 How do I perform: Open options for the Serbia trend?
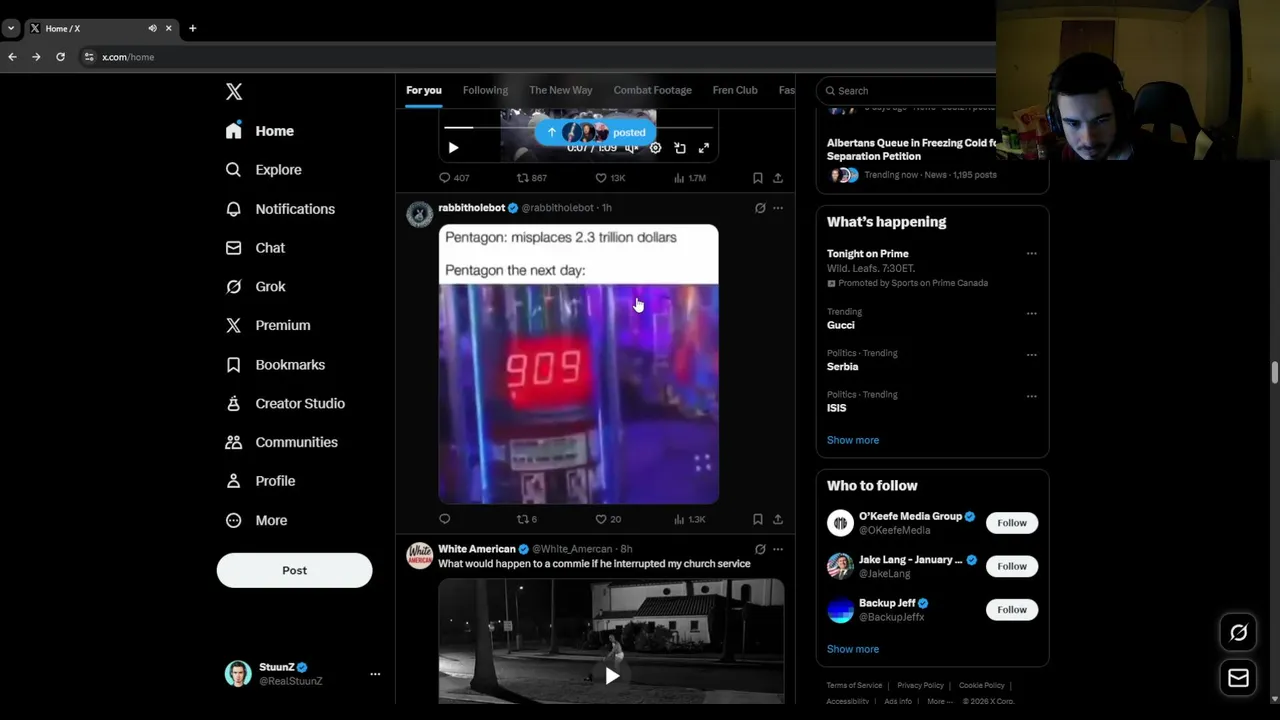click(1031, 355)
